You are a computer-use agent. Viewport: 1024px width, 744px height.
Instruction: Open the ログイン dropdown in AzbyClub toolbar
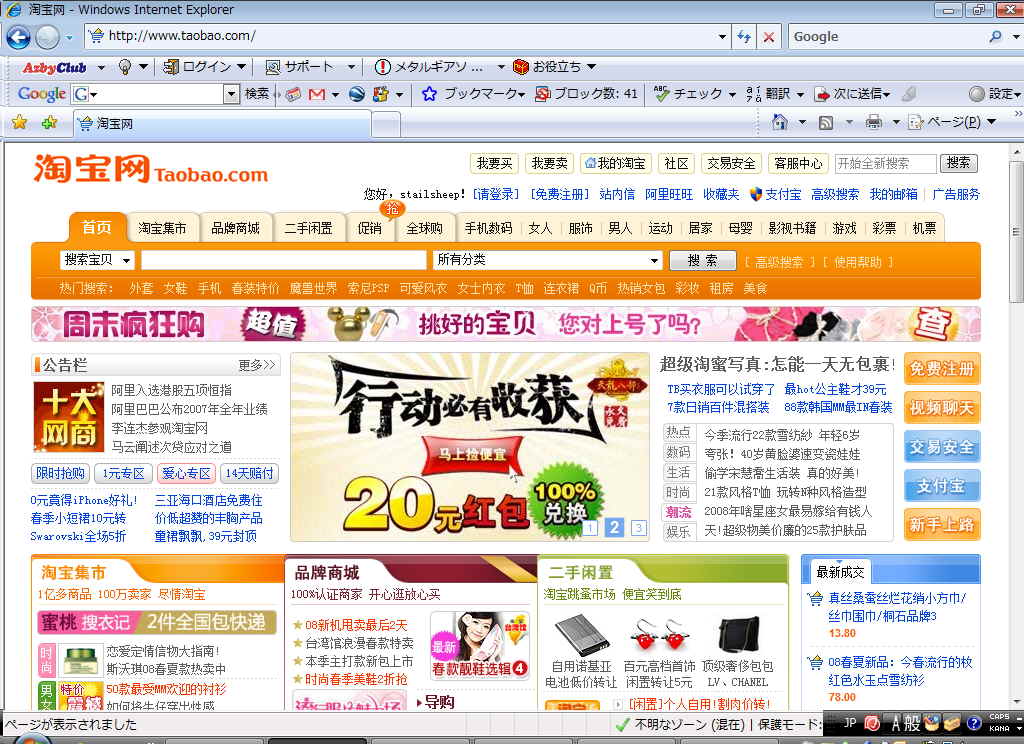(x=241, y=67)
